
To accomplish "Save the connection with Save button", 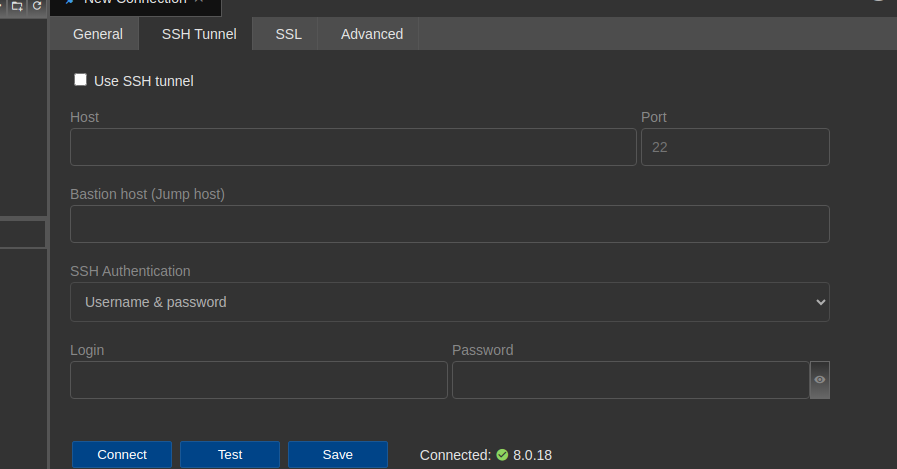I will coord(338,455).
